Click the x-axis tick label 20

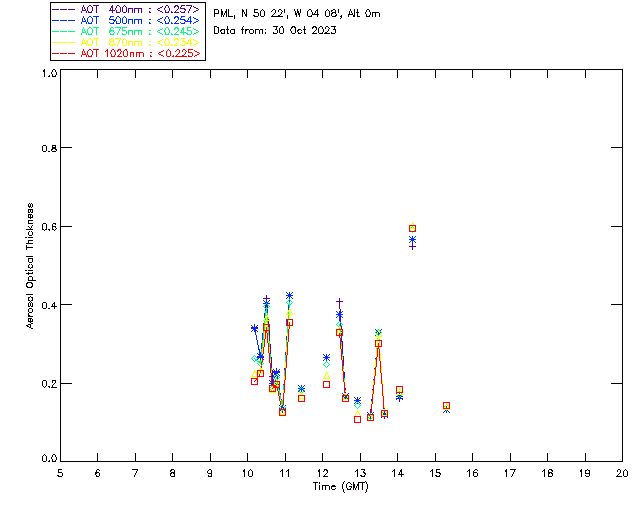point(622,474)
